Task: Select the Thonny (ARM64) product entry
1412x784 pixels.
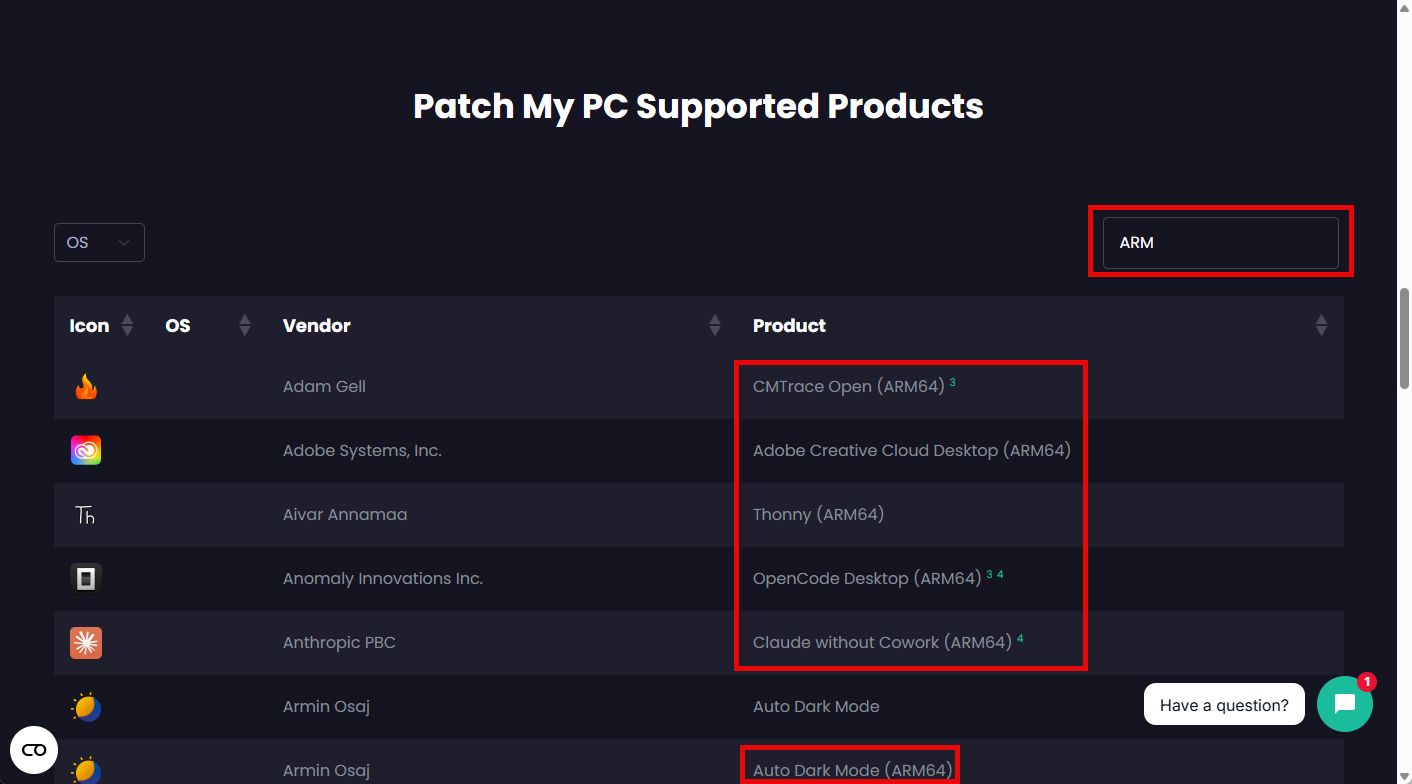Action: (x=818, y=514)
